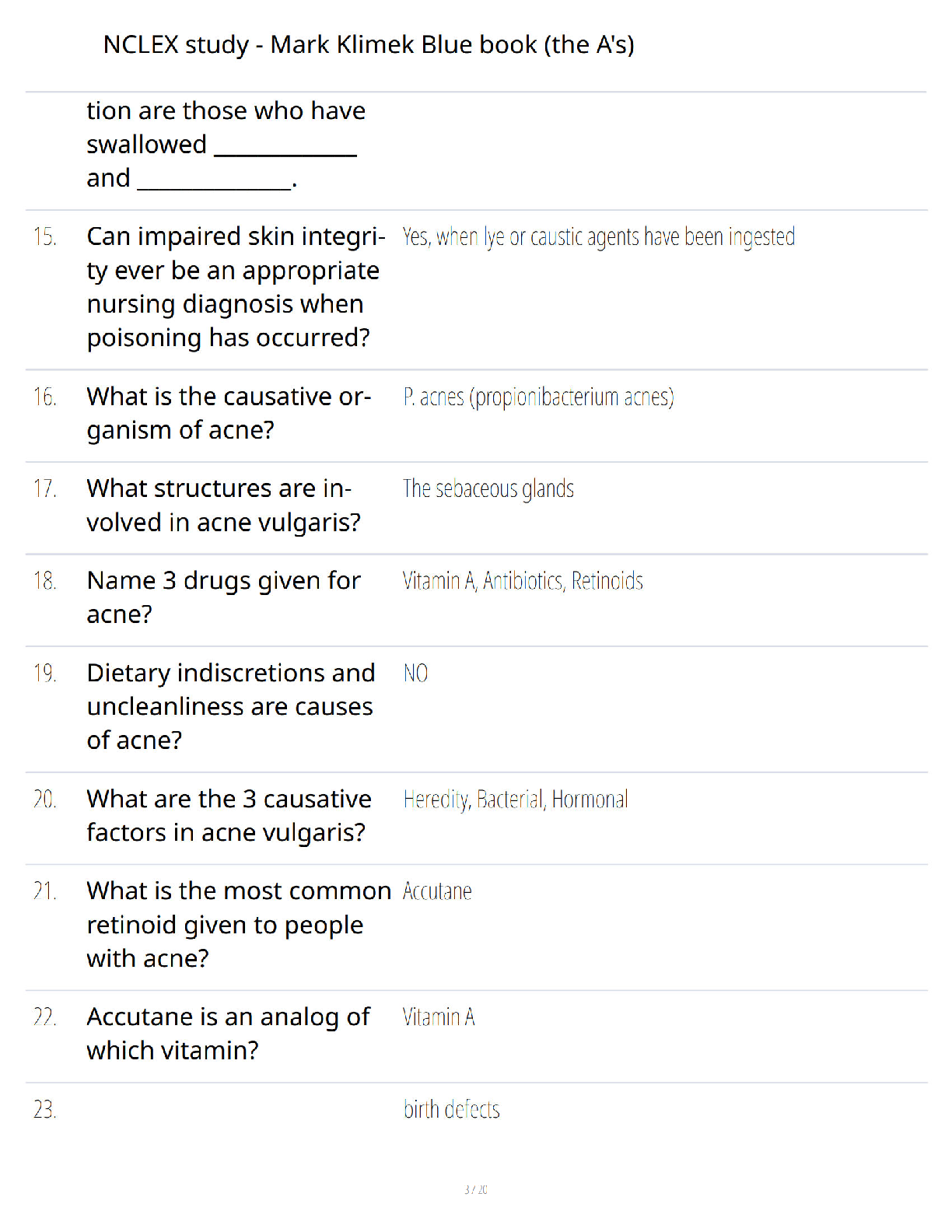
Task: Click the Vitamin A answer for question 22
Action: tap(439, 1017)
